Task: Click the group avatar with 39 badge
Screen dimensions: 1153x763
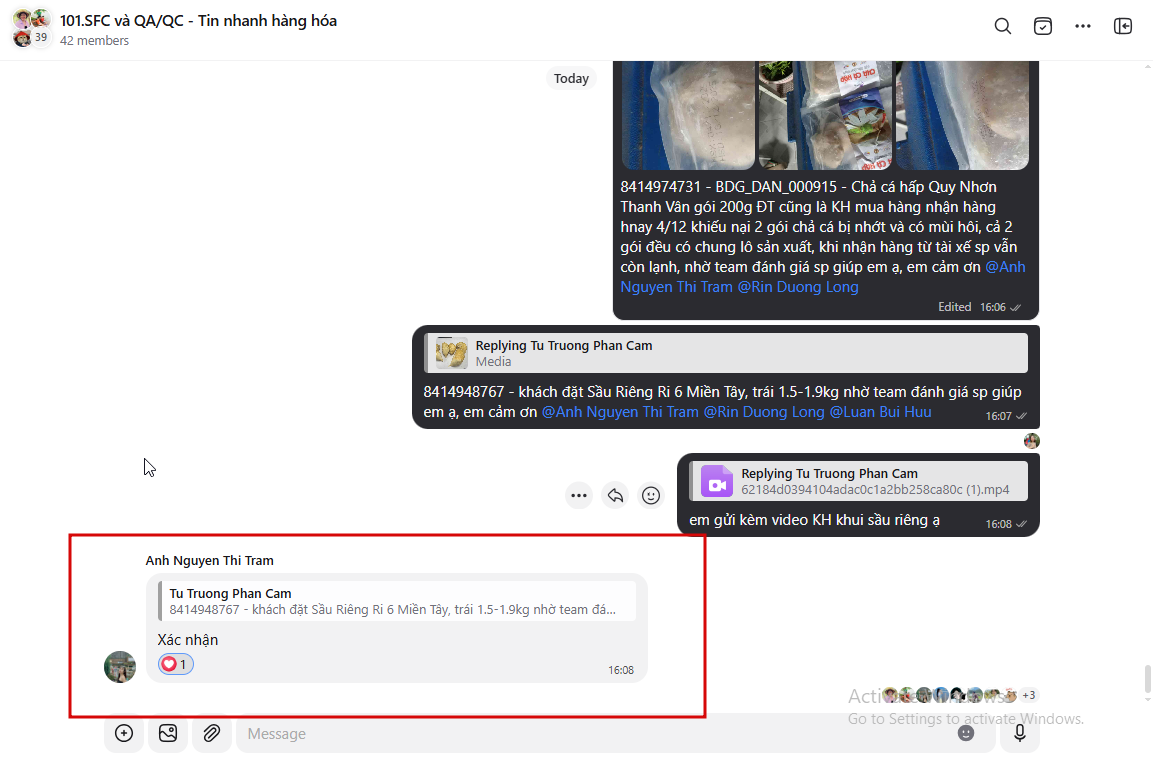Action: 32,28
